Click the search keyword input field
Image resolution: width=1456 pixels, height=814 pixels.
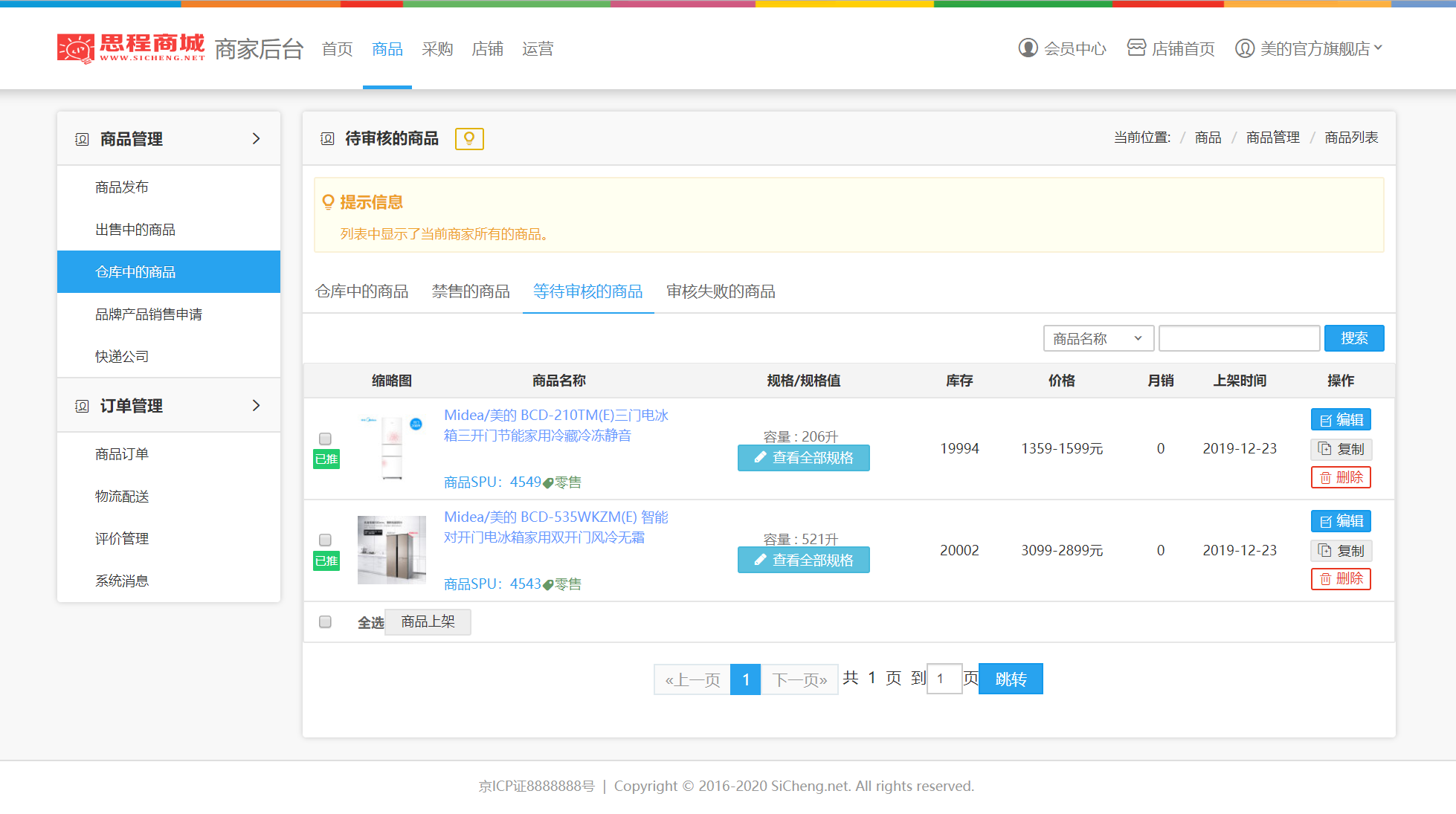coord(1240,338)
